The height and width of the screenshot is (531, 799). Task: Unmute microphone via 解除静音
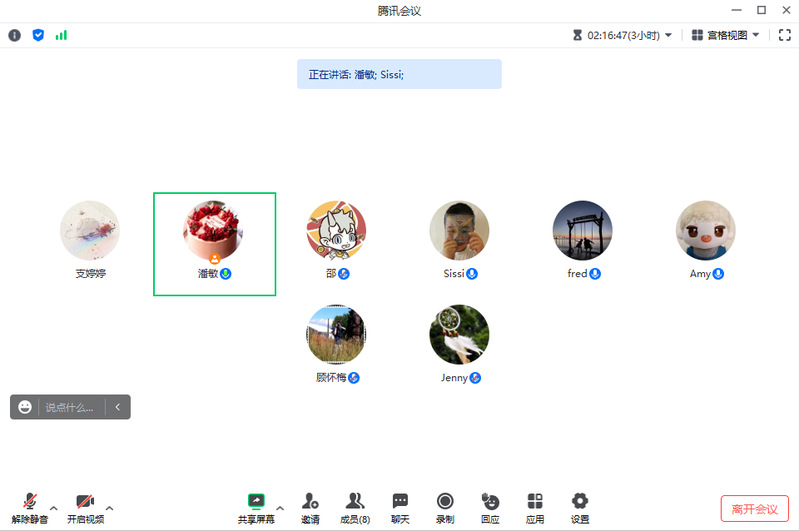pos(30,509)
